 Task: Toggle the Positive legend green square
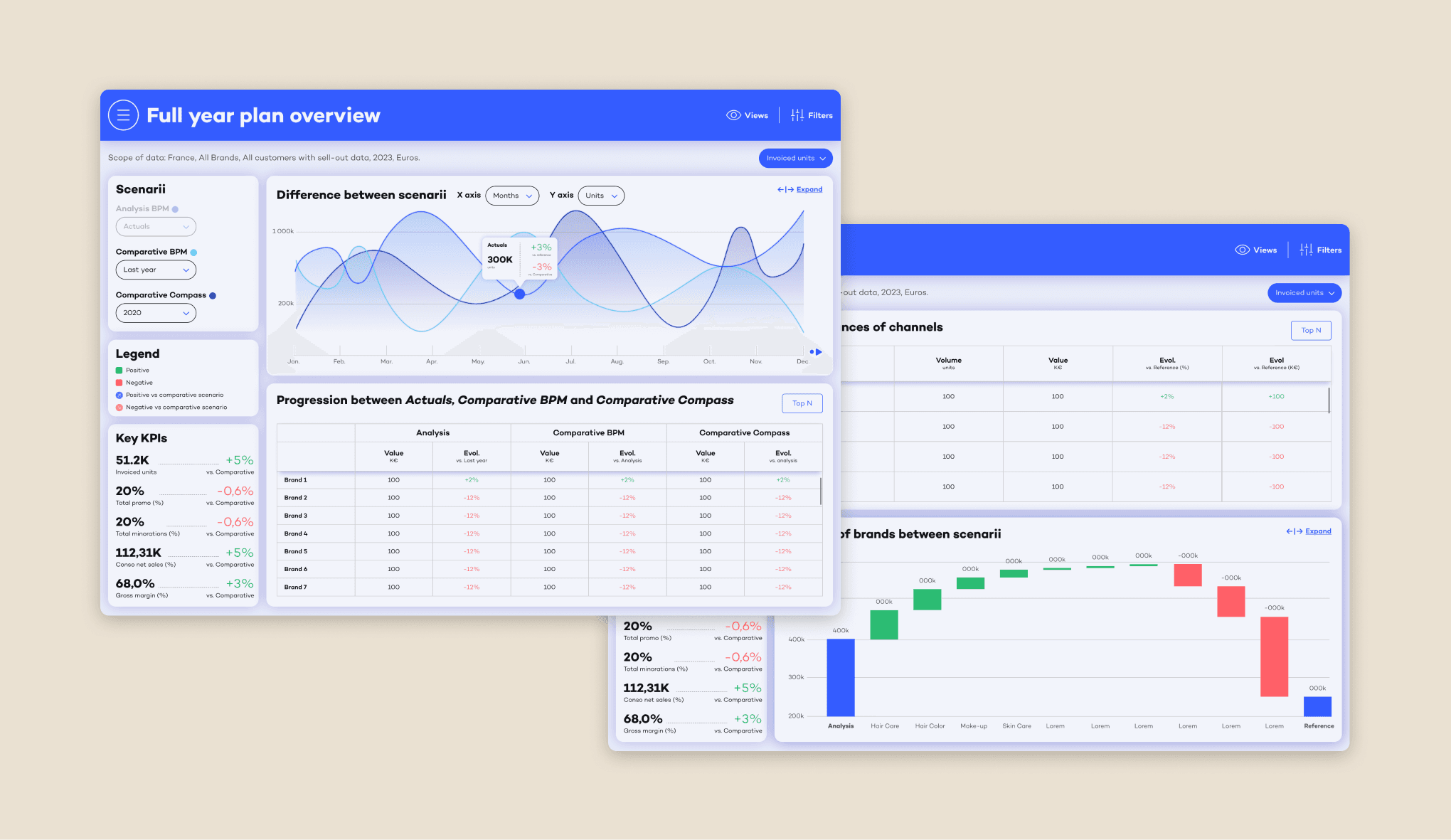click(x=119, y=371)
